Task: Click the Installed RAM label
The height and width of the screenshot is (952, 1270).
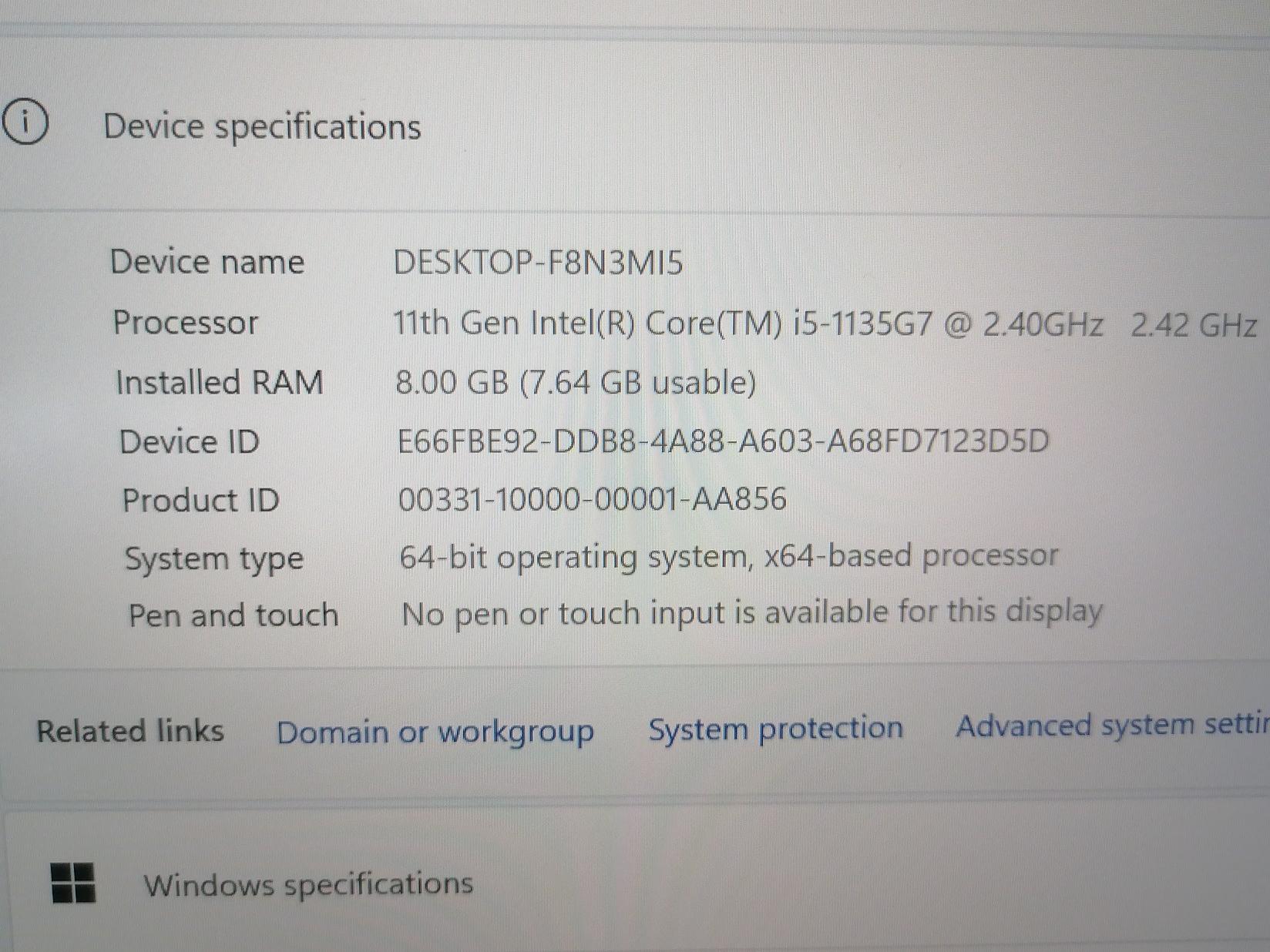Action: 220,382
